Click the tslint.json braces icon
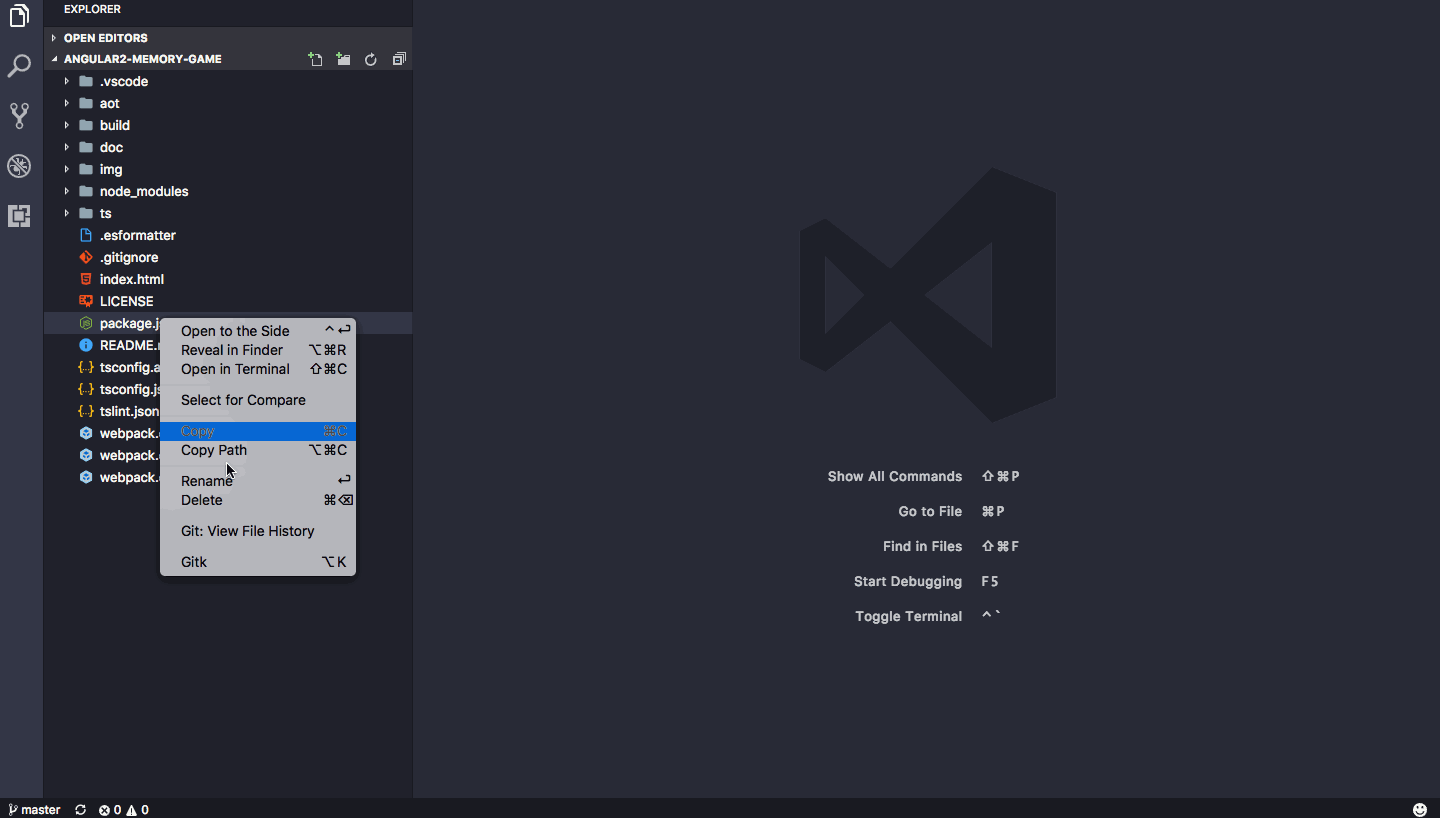The width and height of the screenshot is (1440, 818). [x=86, y=411]
